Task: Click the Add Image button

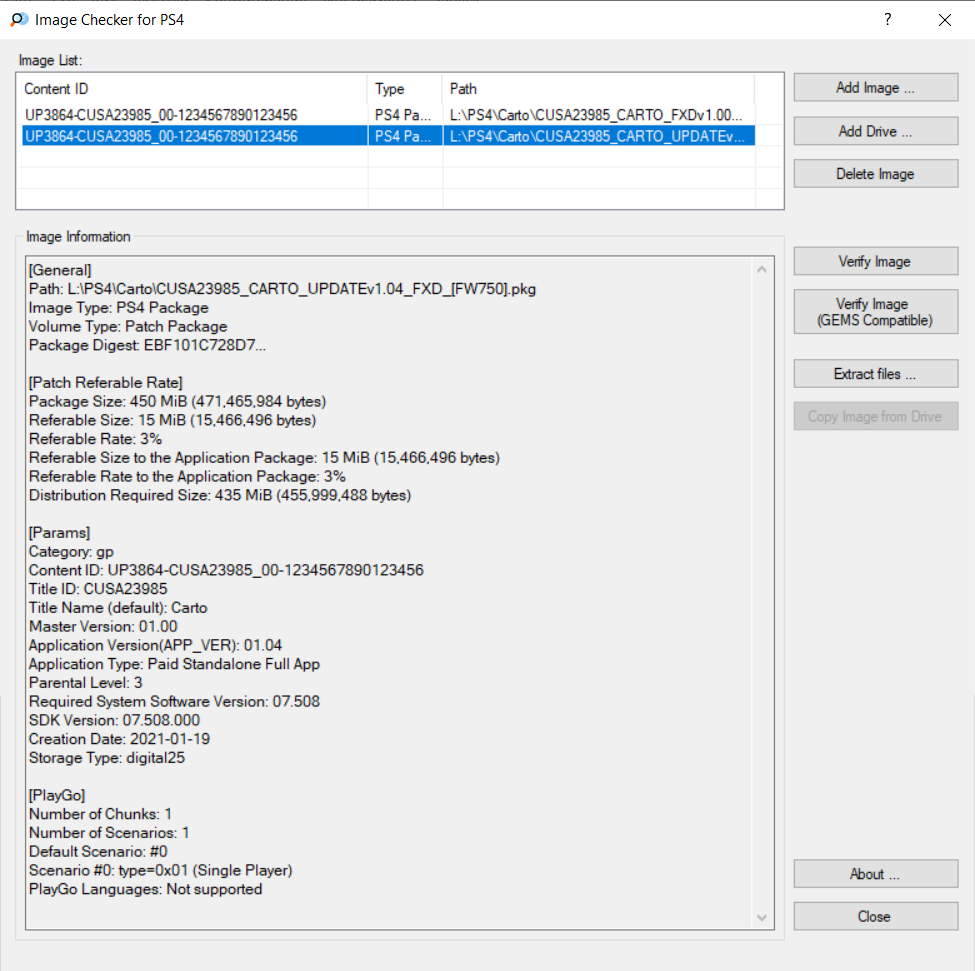Action: click(x=876, y=88)
